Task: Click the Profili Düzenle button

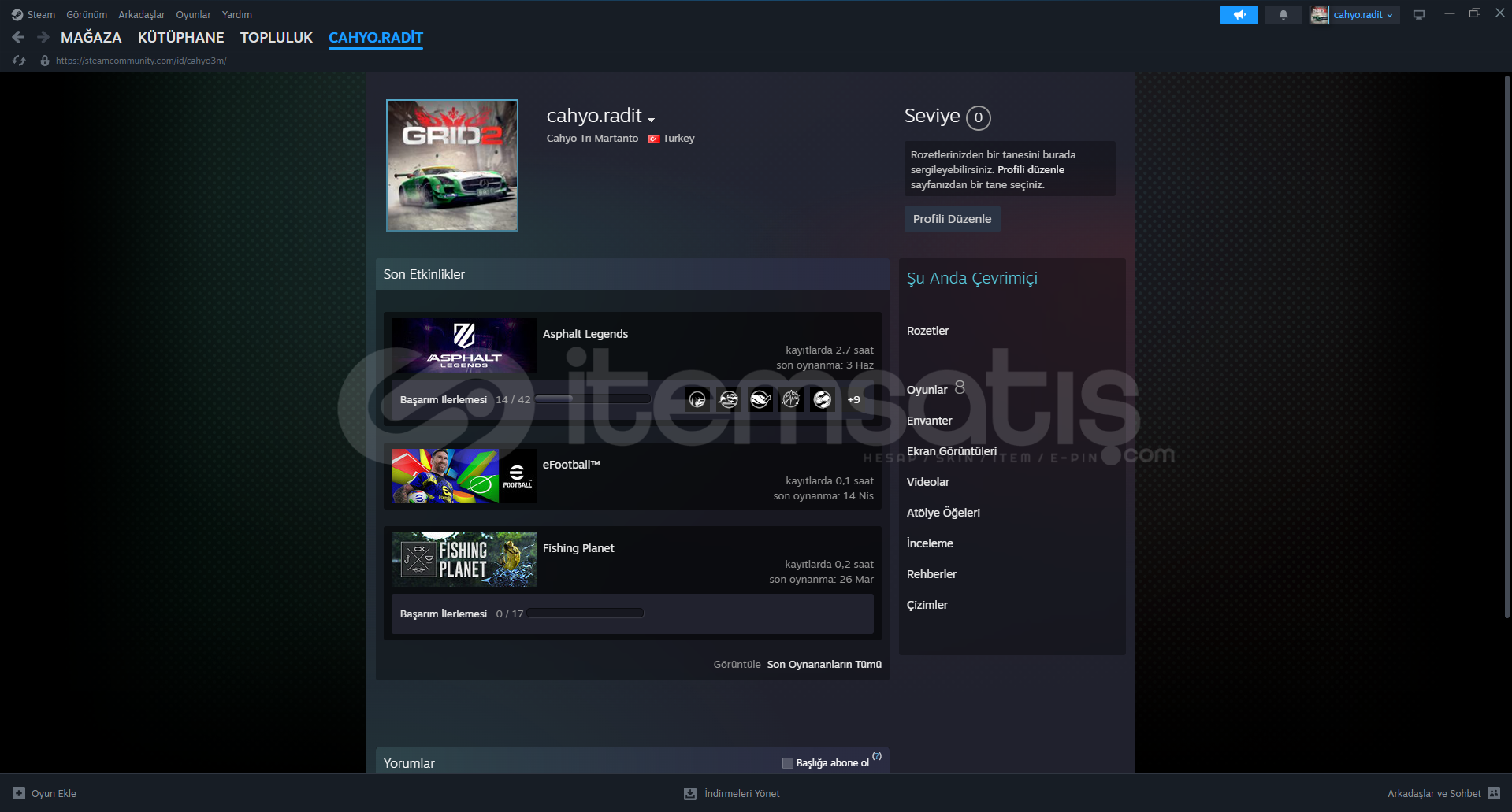Action: tap(952, 219)
